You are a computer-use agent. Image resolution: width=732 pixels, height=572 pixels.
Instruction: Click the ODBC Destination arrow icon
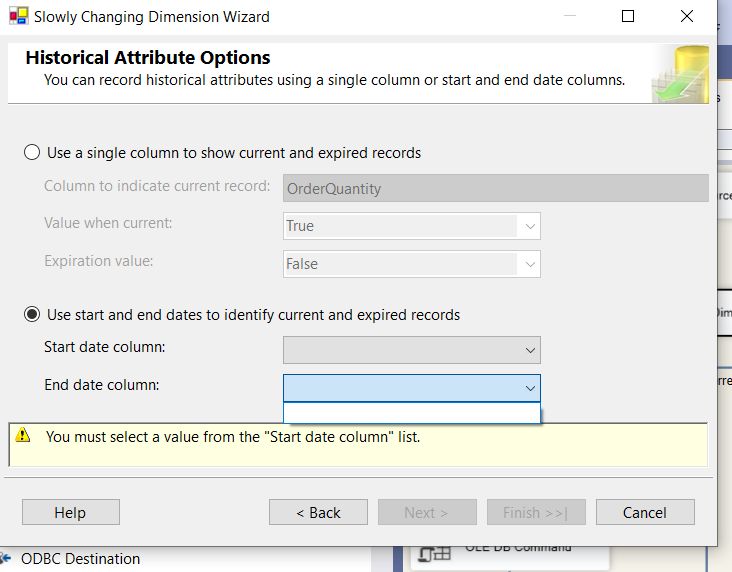point(6,559)
